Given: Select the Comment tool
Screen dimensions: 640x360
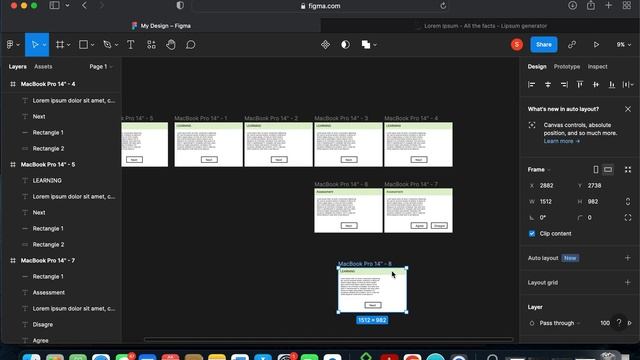Looking at the screenshot, I should 191,44.
